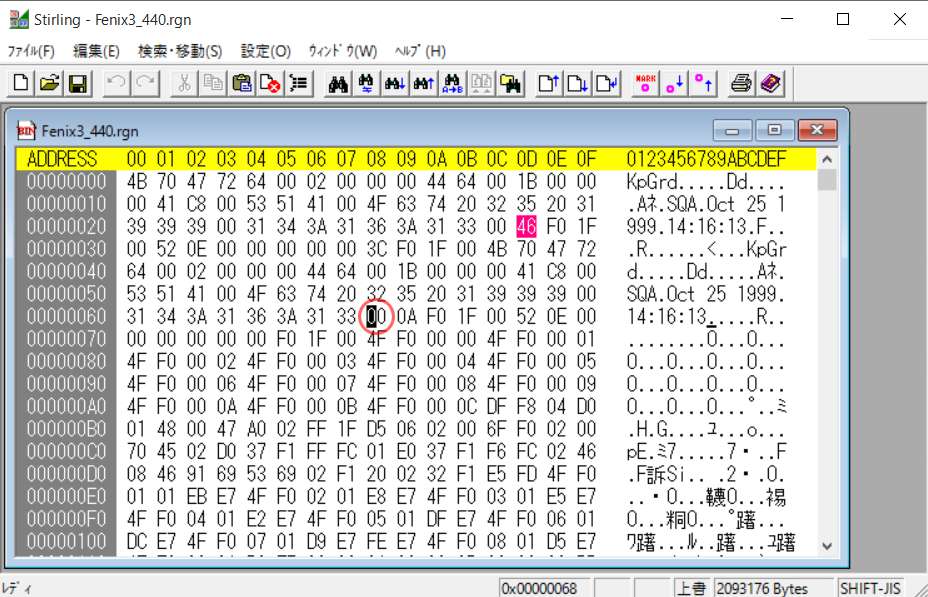Click the レディ status text
Screen dimensions: 928x597
point(17,588)
